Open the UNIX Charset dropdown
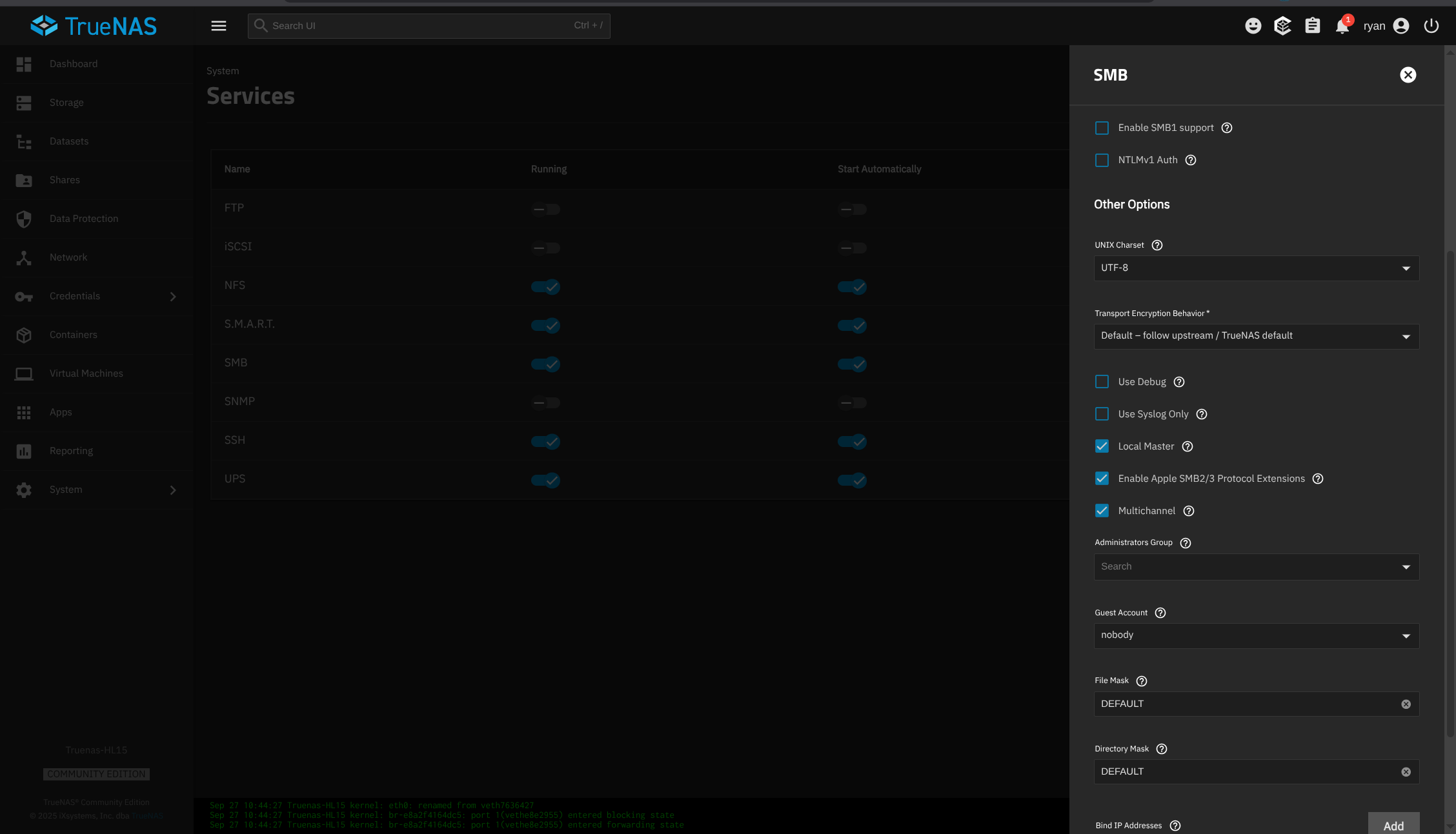Screen dimensions: 1456x834 (1256, 268)
